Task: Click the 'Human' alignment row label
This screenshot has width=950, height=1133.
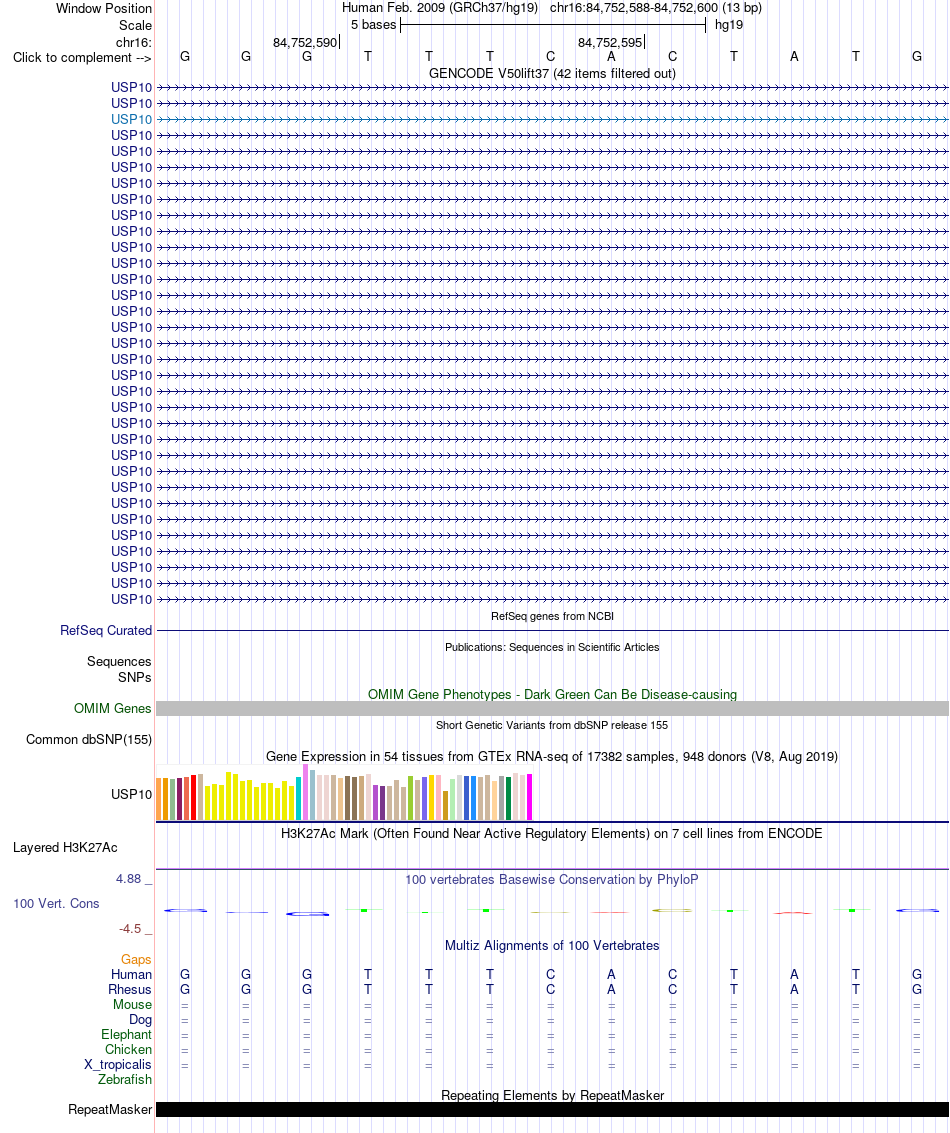Action: pos(131,974)
